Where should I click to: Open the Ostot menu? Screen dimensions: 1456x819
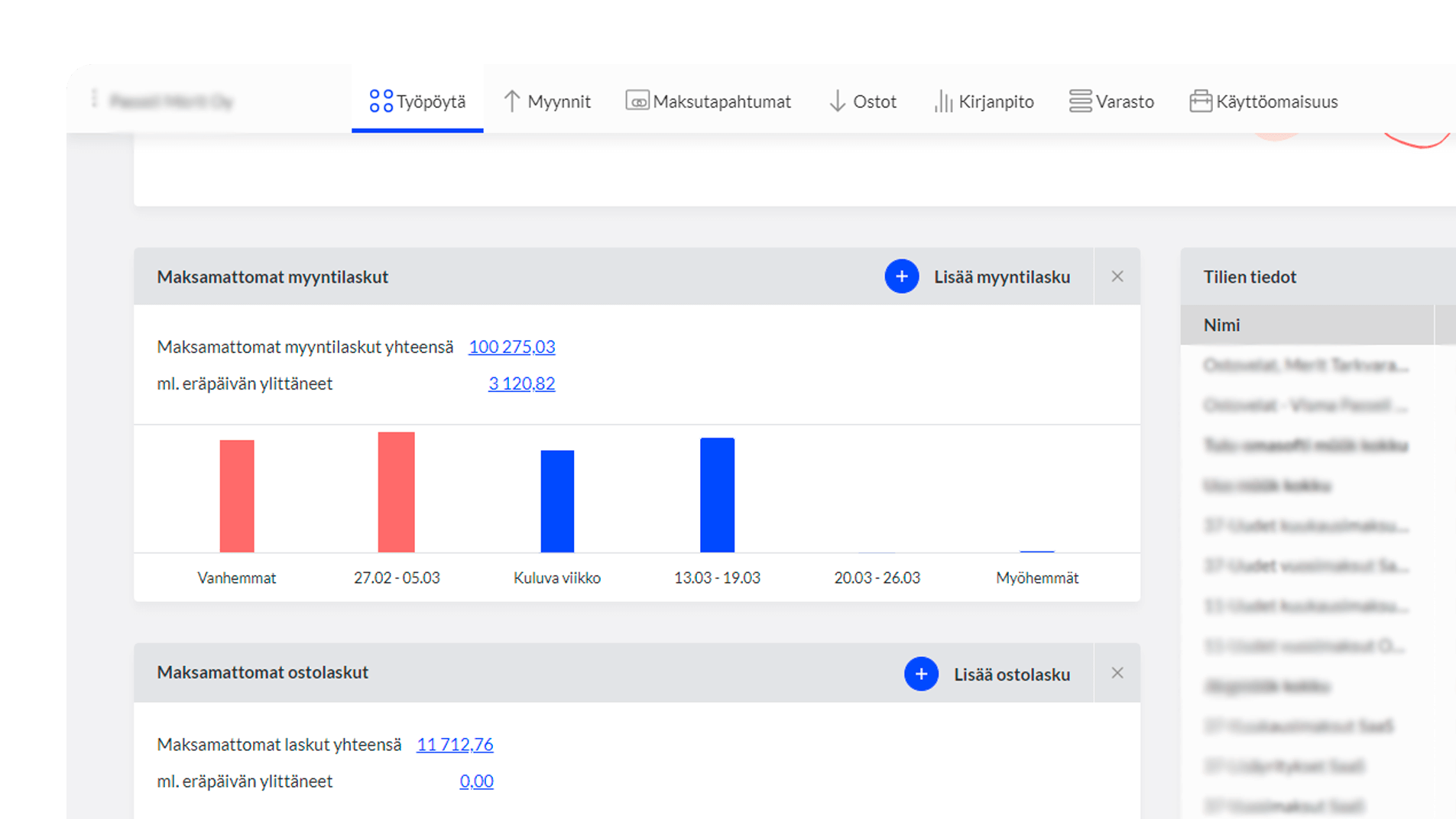[862, 101]
